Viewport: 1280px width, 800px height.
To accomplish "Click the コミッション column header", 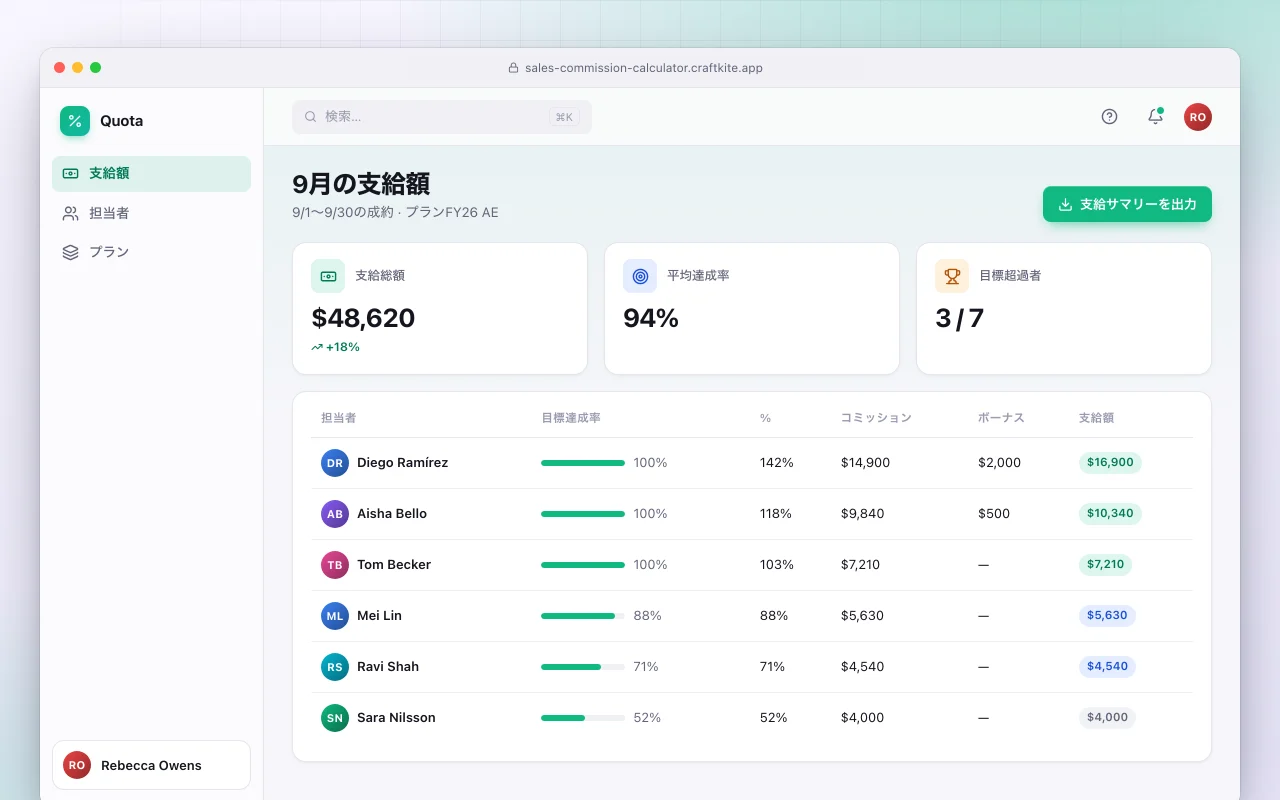I will point(876,418).
